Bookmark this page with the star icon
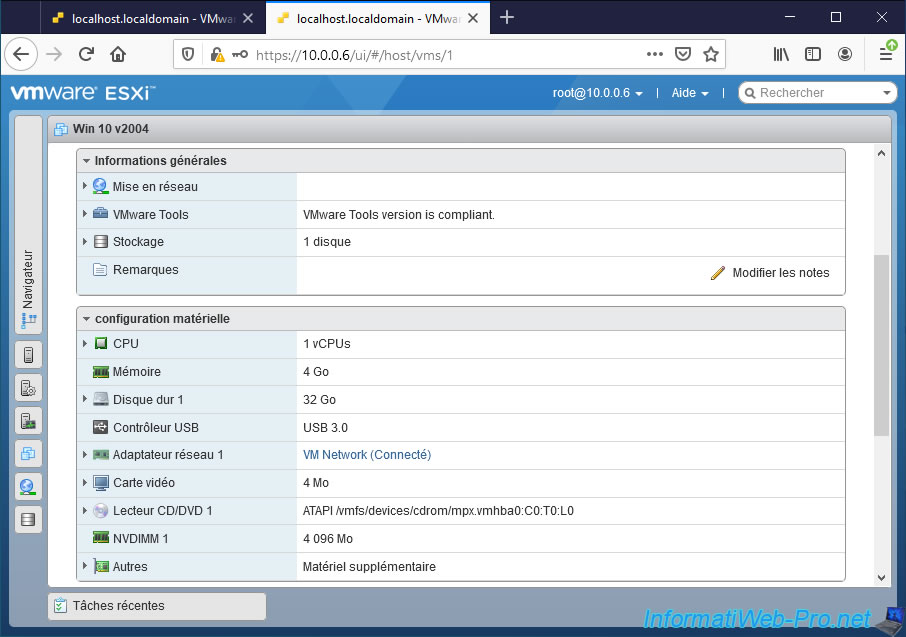This screenshot has width=906, height=637. coord(711,55)
